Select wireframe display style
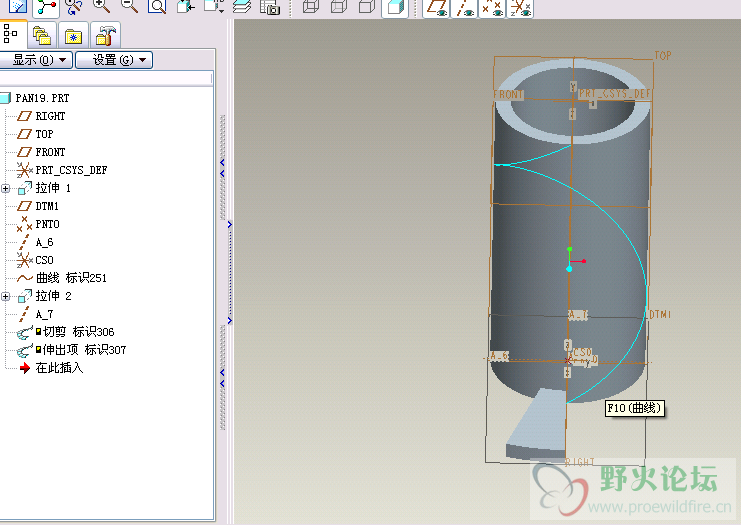Image resolution: width=741 pixels, height=525 pixels. [x=310, y=7]
